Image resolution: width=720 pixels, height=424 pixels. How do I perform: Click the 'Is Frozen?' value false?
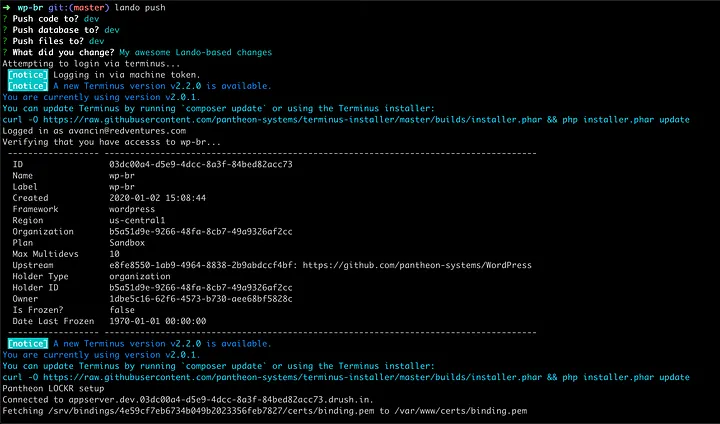[x=124, y=310]
